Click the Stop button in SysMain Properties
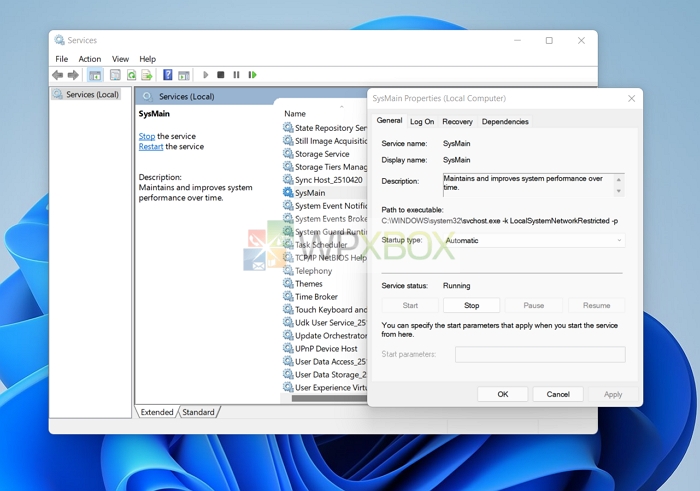This screenshot has height=491, width=700. 471,305
